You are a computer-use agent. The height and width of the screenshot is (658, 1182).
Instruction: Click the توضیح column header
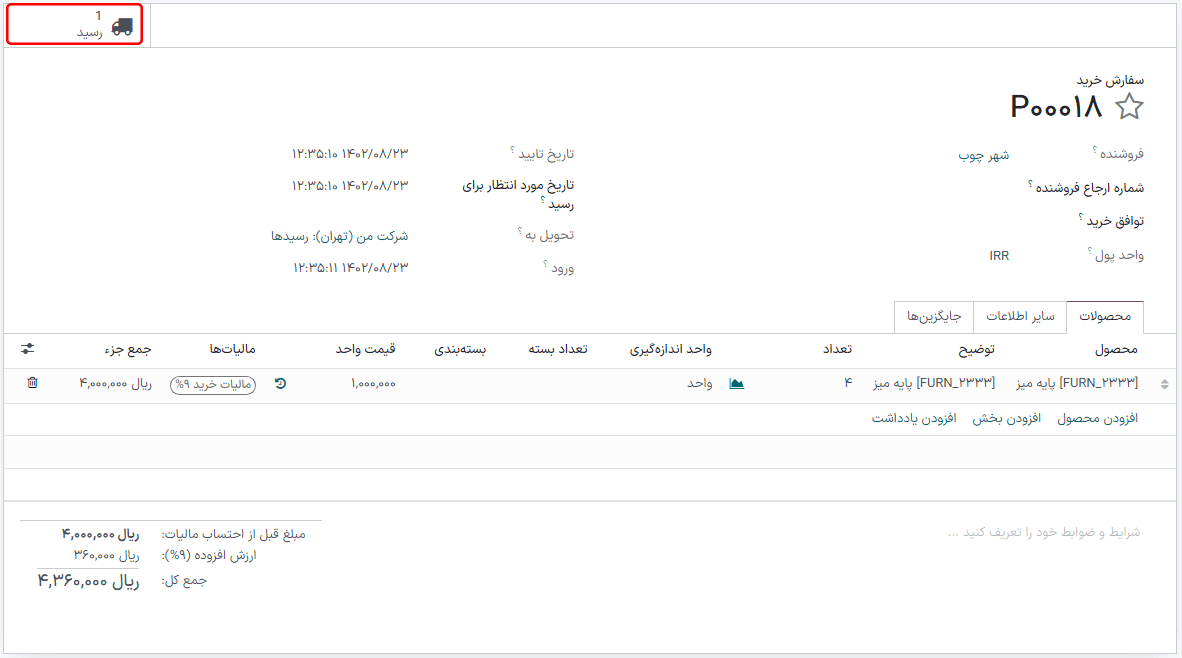[976, 349]
